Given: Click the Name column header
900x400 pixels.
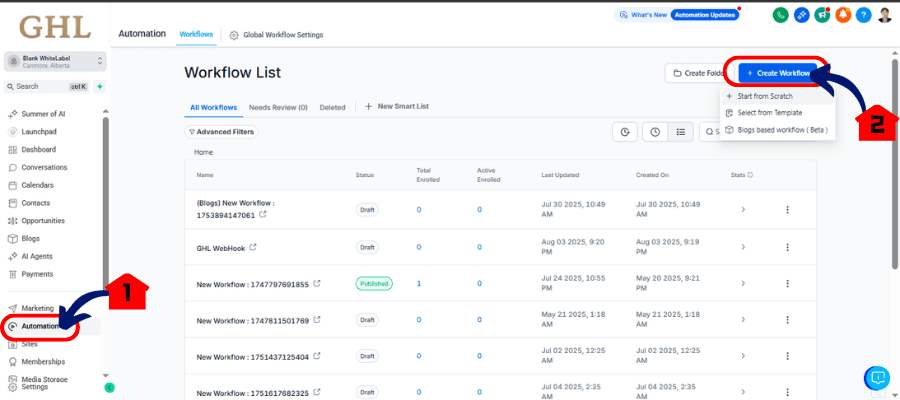Looking at the screenshot, I should tap(204, 175).
